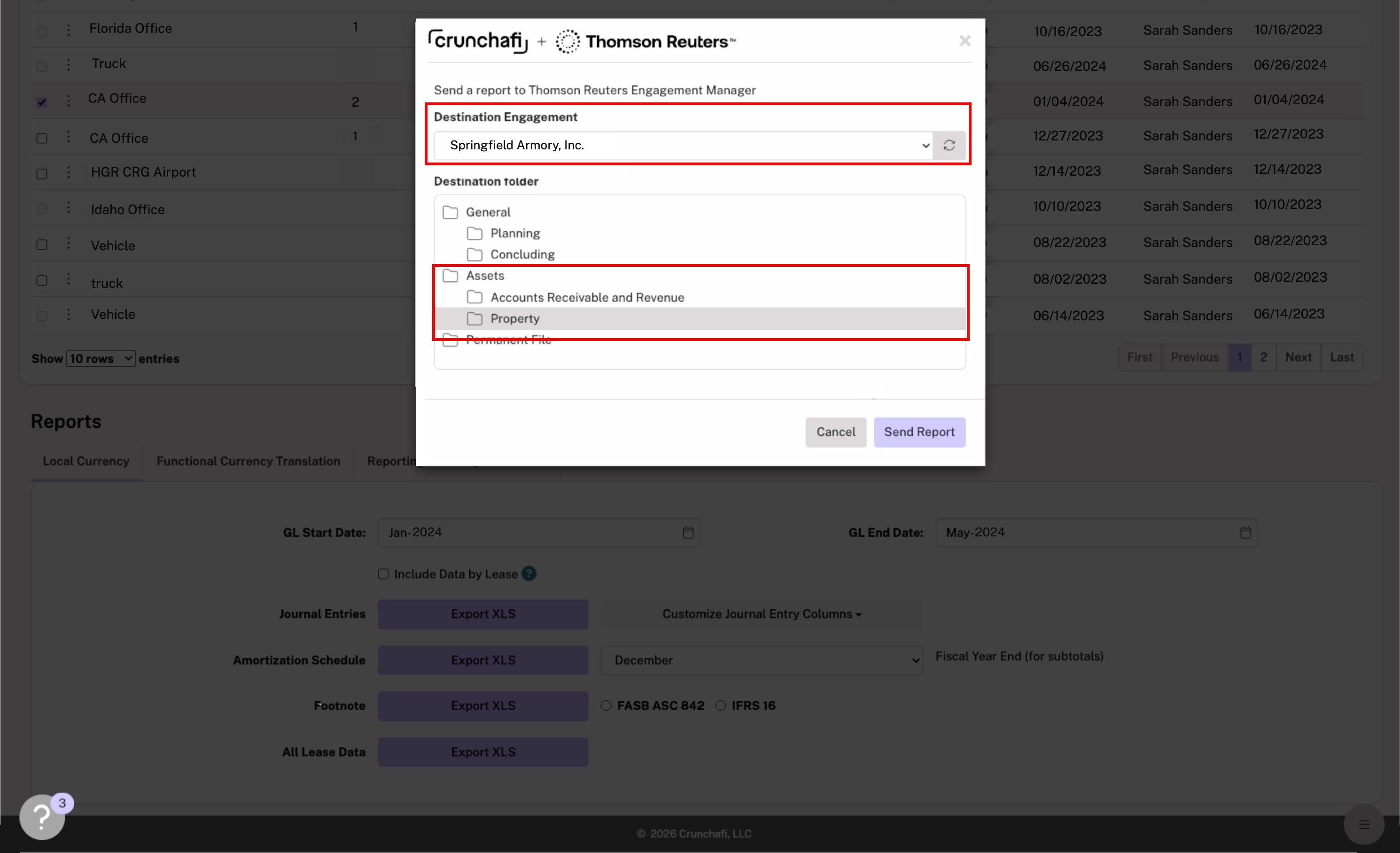Tick the lowercase truck row checkbox
This screenshot has width=1400, height=853.
click(x=42, y=280)
